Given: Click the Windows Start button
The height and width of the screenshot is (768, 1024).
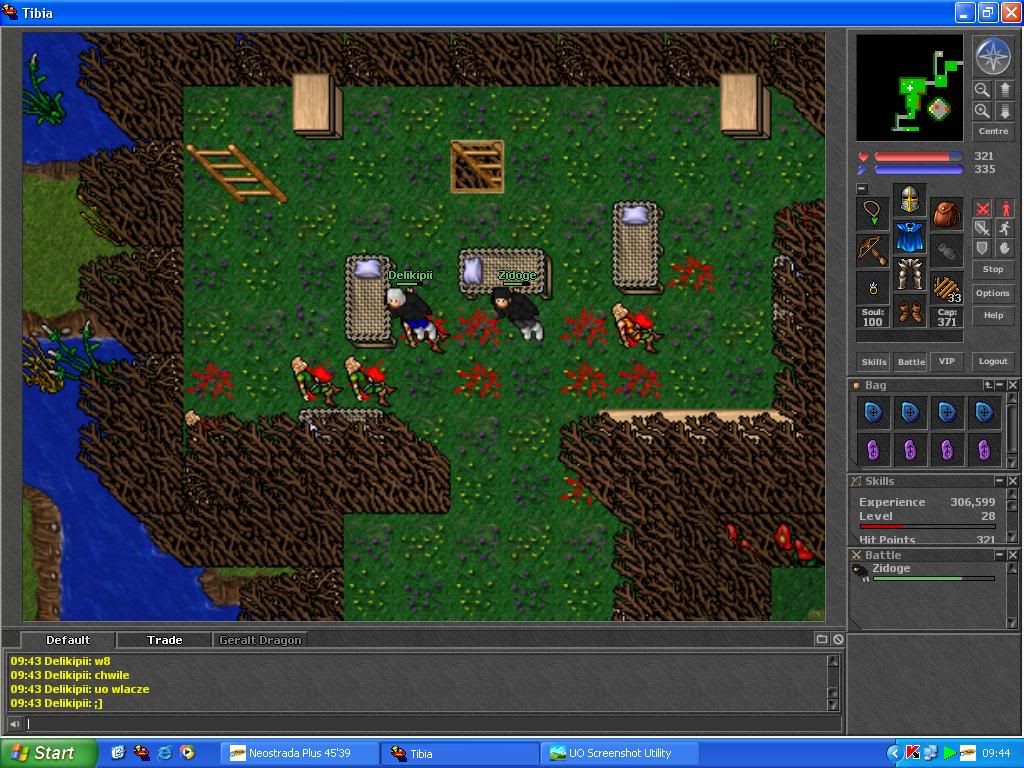Looking at the screenshot, I should click(x=48, y=753).
